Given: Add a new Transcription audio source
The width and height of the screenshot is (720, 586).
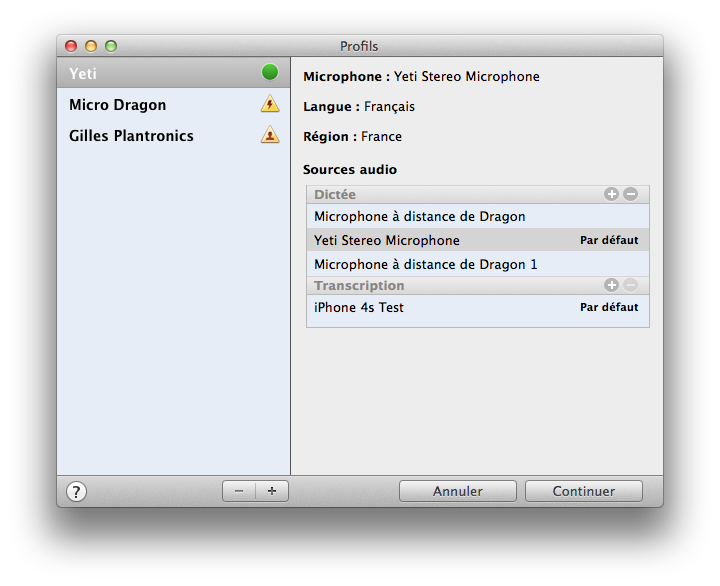Looking at the screenshot, I should pyautogui.click(x=611, y=285).
